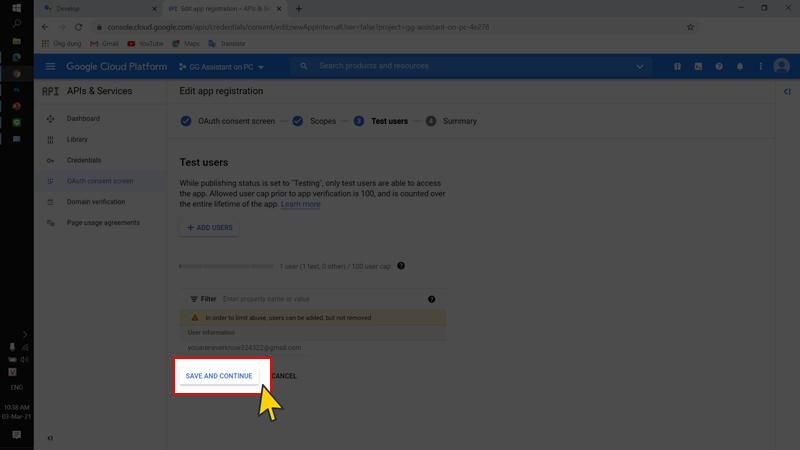Jump to the Scopes step

tap(322, 121)
